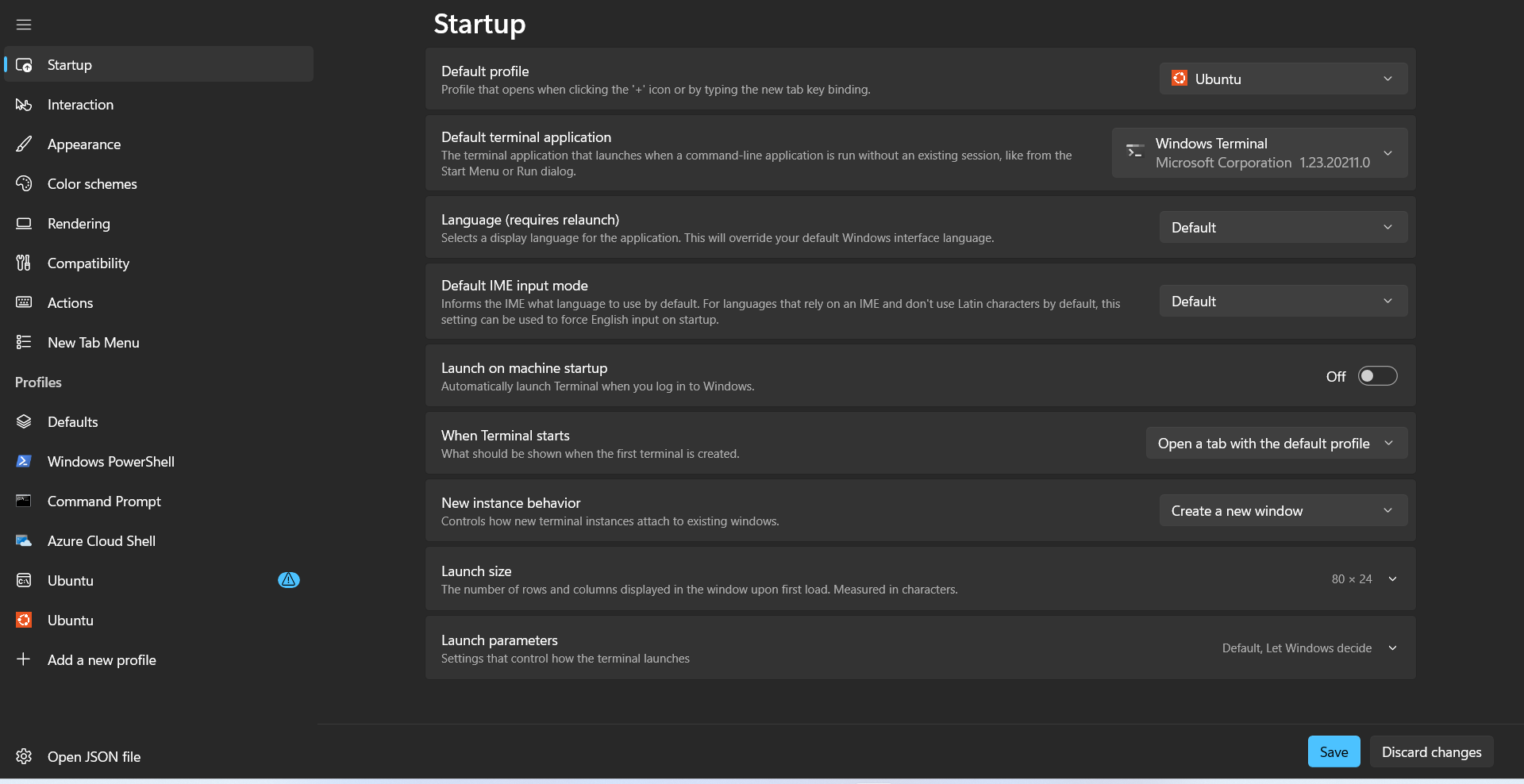Open the Actions settings page
This screenshot has height=784, width=1524.
tap(159, 302)
